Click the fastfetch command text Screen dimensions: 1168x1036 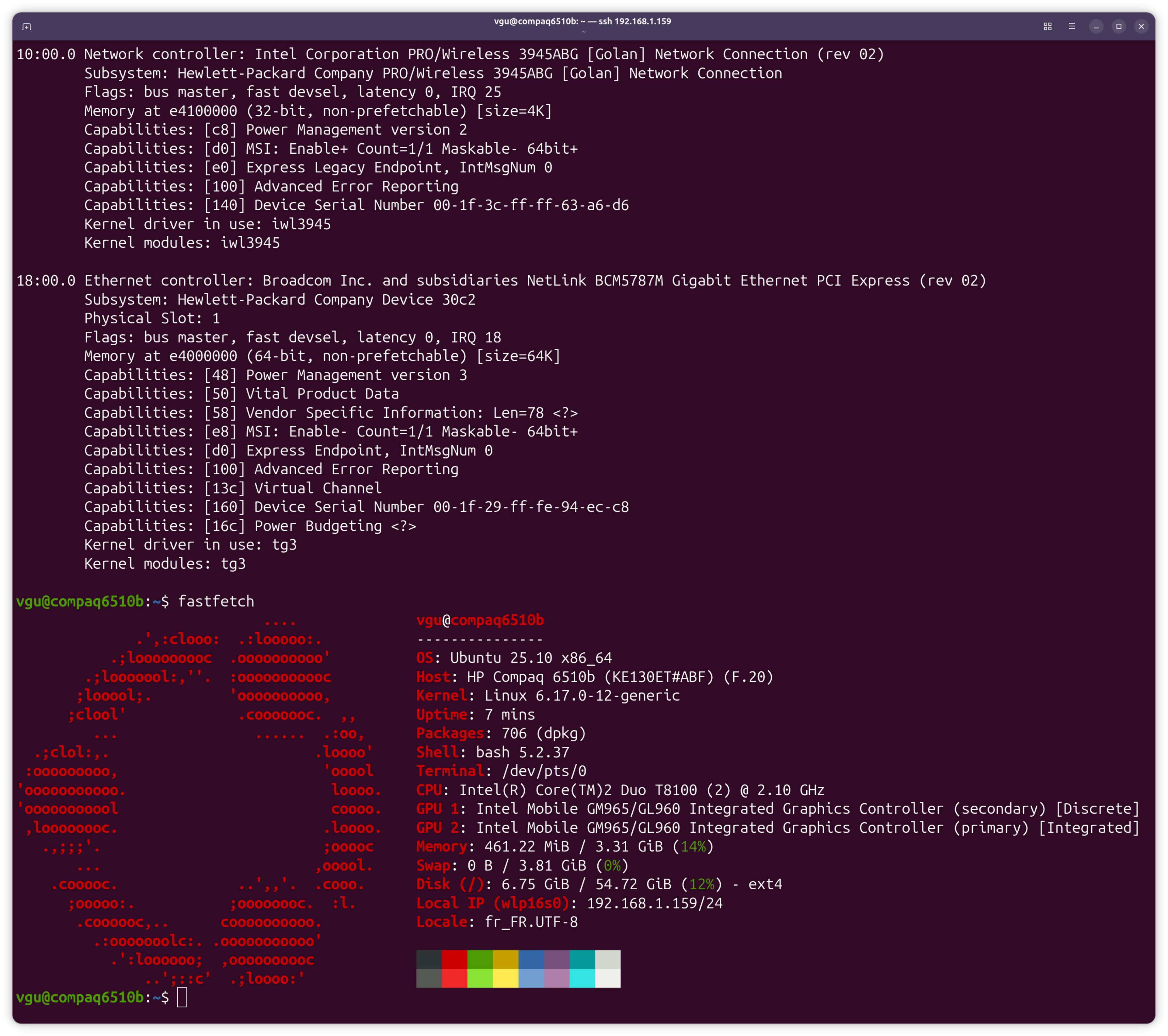pos(216,602)
